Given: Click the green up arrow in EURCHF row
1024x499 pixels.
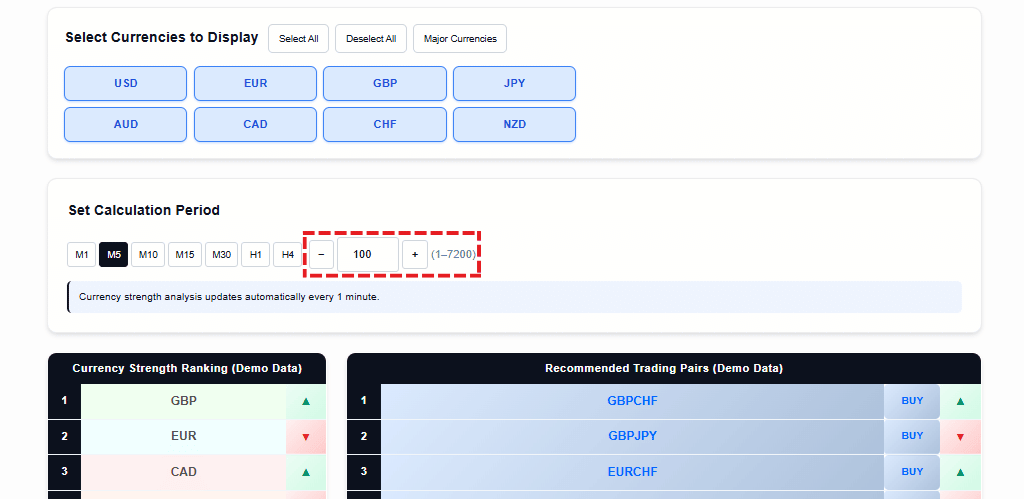Looking at the screenshot, I should (x=960, y=472).
